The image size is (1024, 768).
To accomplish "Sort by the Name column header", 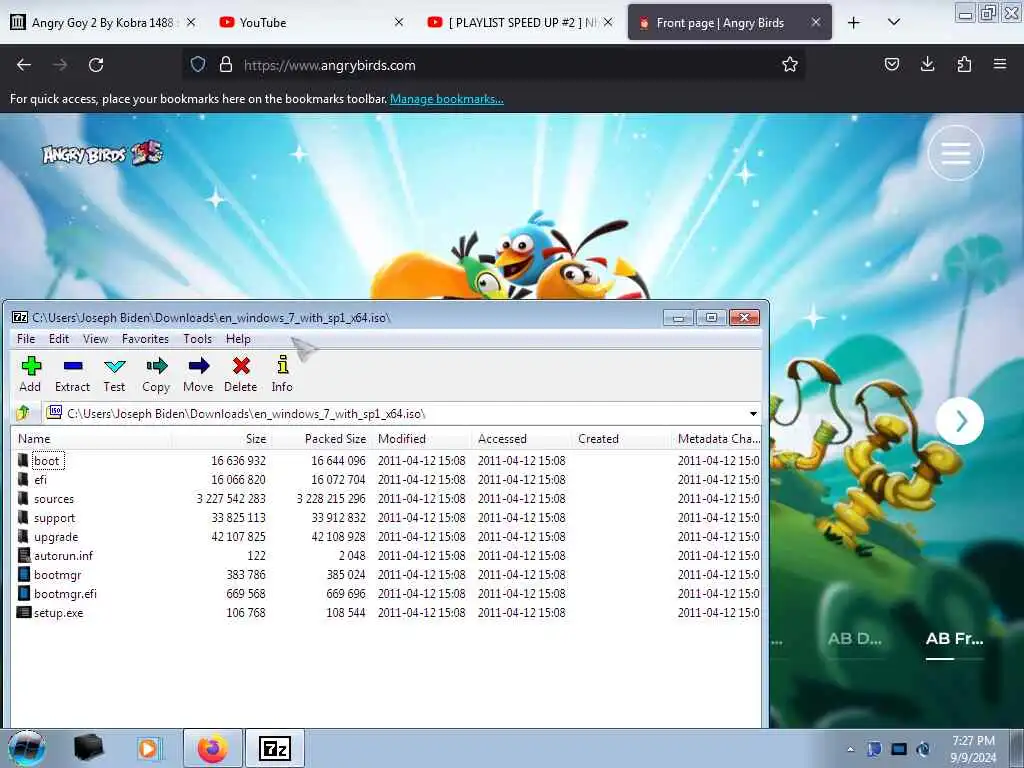I will (x=91, y=439).
